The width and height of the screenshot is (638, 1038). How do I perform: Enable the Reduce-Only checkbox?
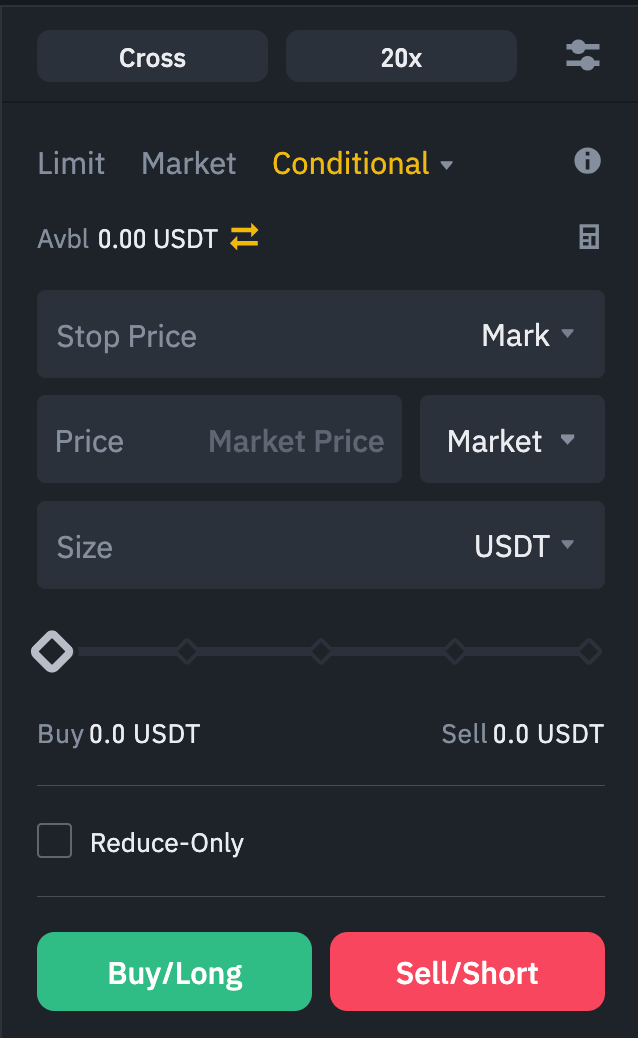(55, 841)
